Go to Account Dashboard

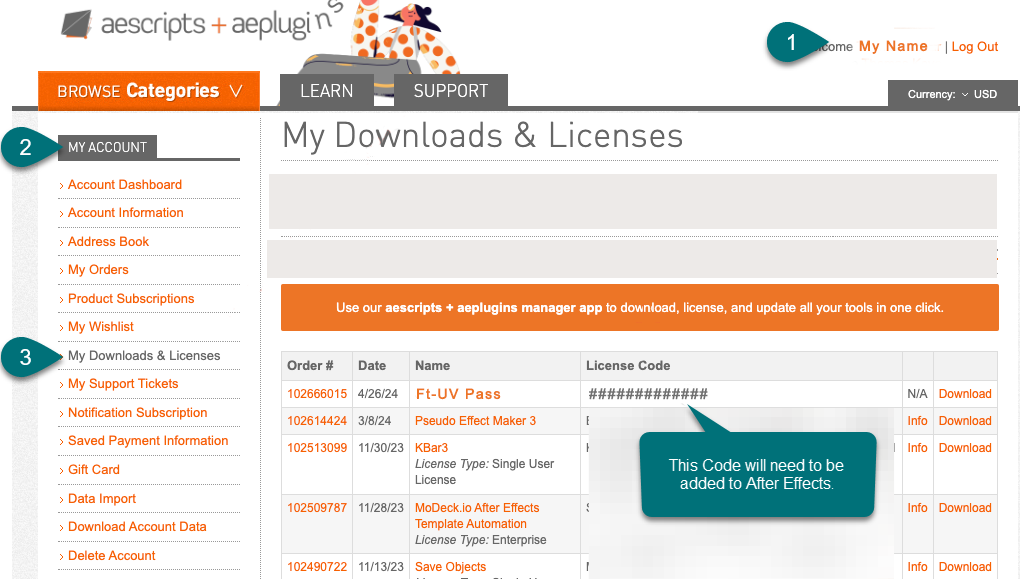tap(125, 185)
